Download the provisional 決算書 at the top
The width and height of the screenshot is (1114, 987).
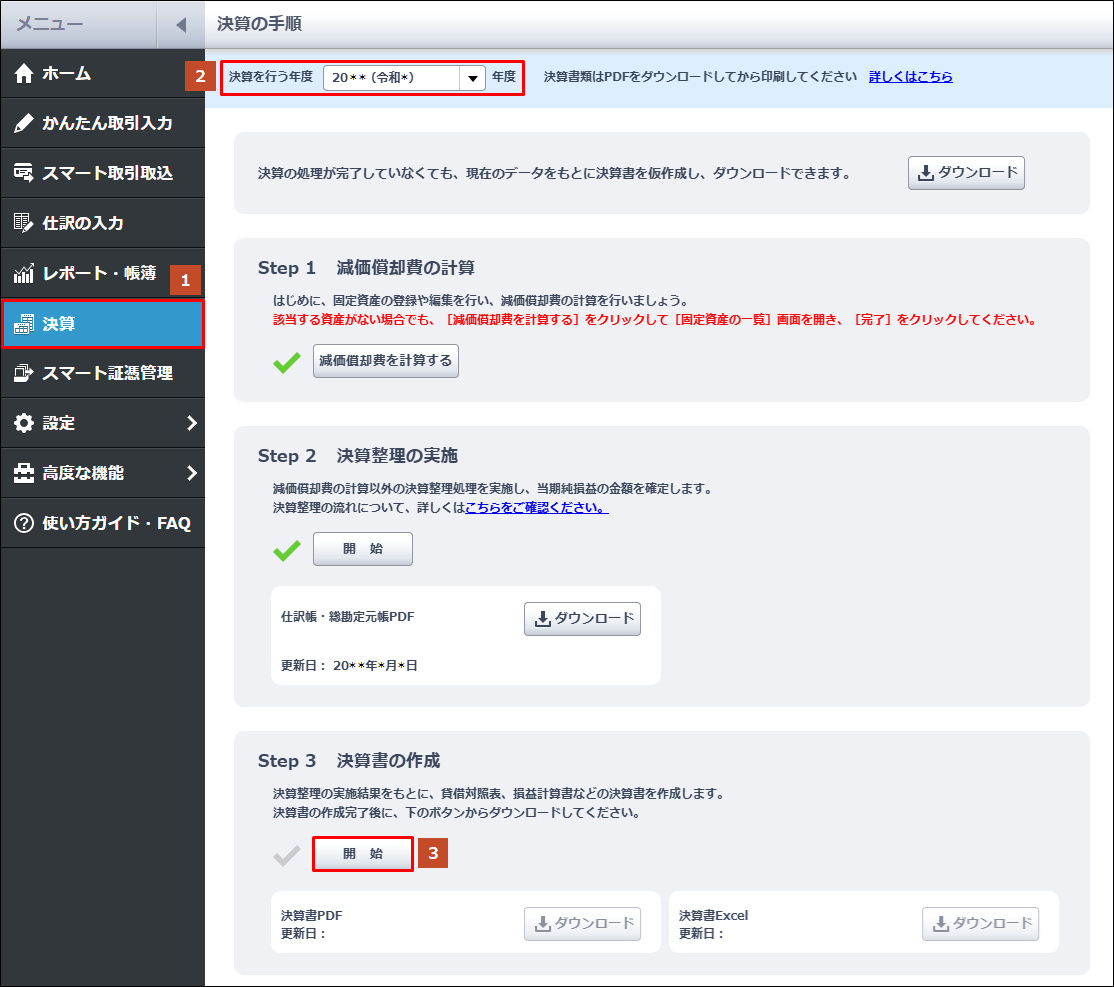click(966, 173)
